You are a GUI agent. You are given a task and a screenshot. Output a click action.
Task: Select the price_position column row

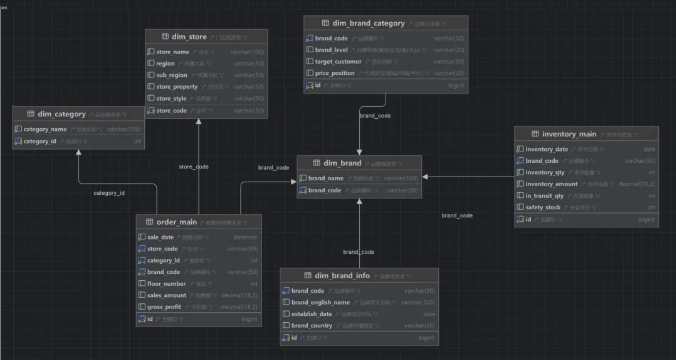coord(386,73)
